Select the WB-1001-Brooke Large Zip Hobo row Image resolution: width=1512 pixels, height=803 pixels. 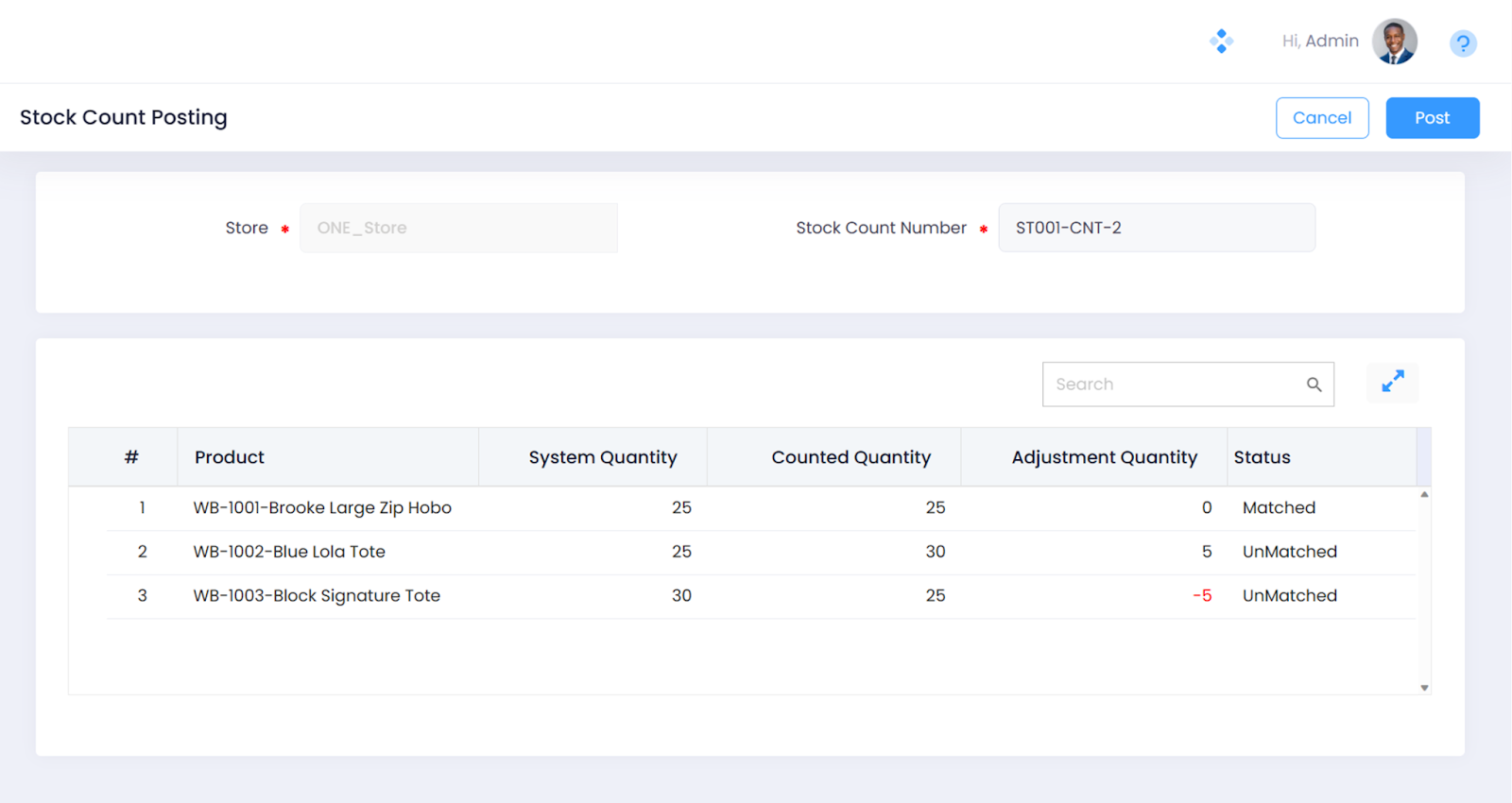click(322, 508)
